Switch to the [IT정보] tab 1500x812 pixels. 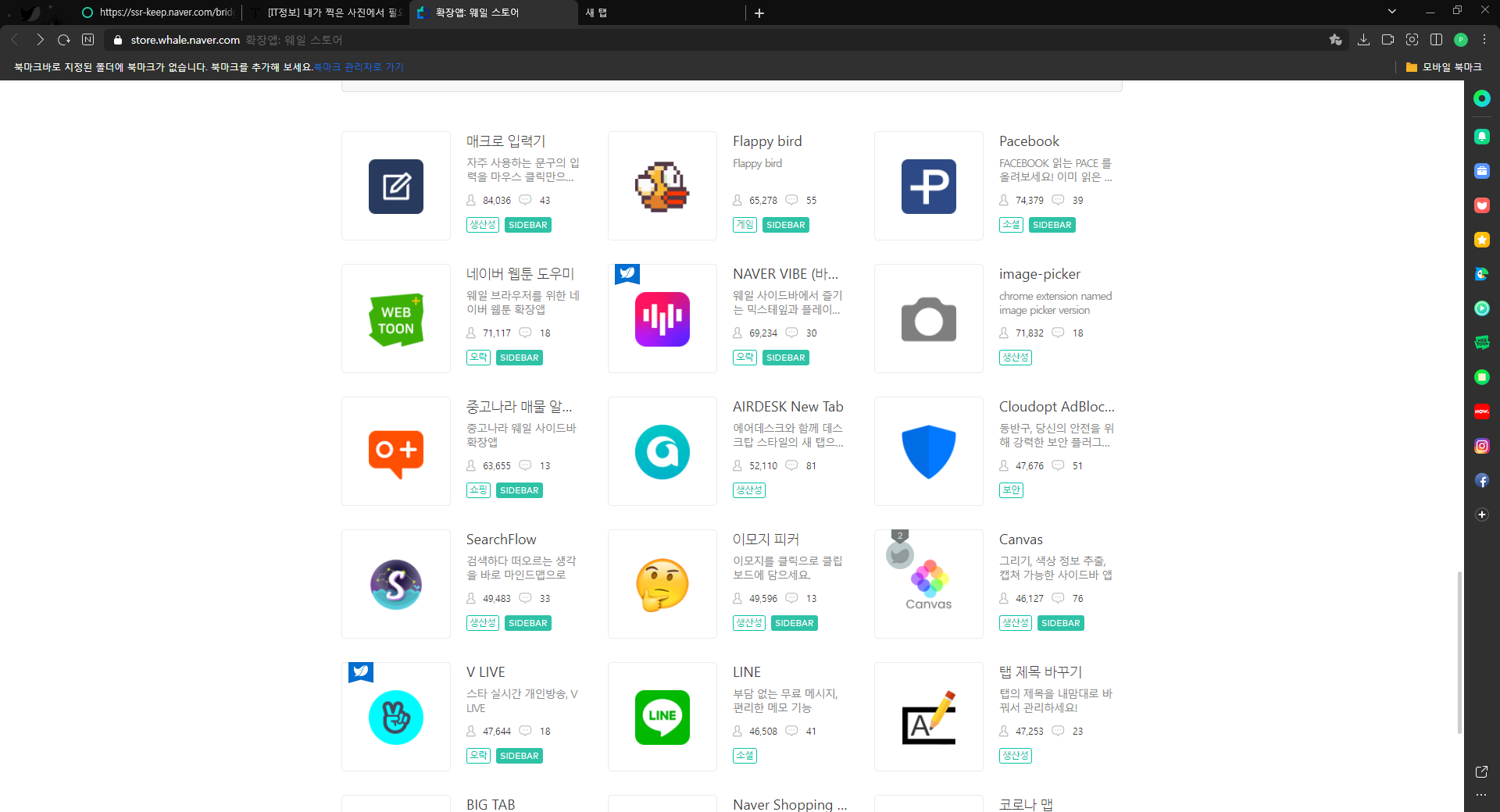coord(327,12)
